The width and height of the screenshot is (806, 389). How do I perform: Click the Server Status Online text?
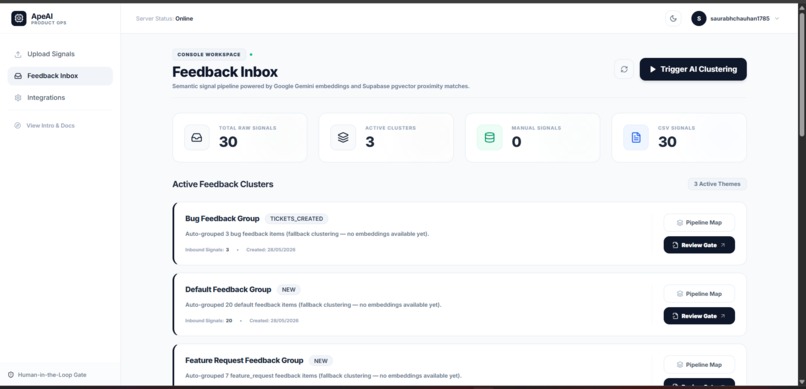[164, 19]
